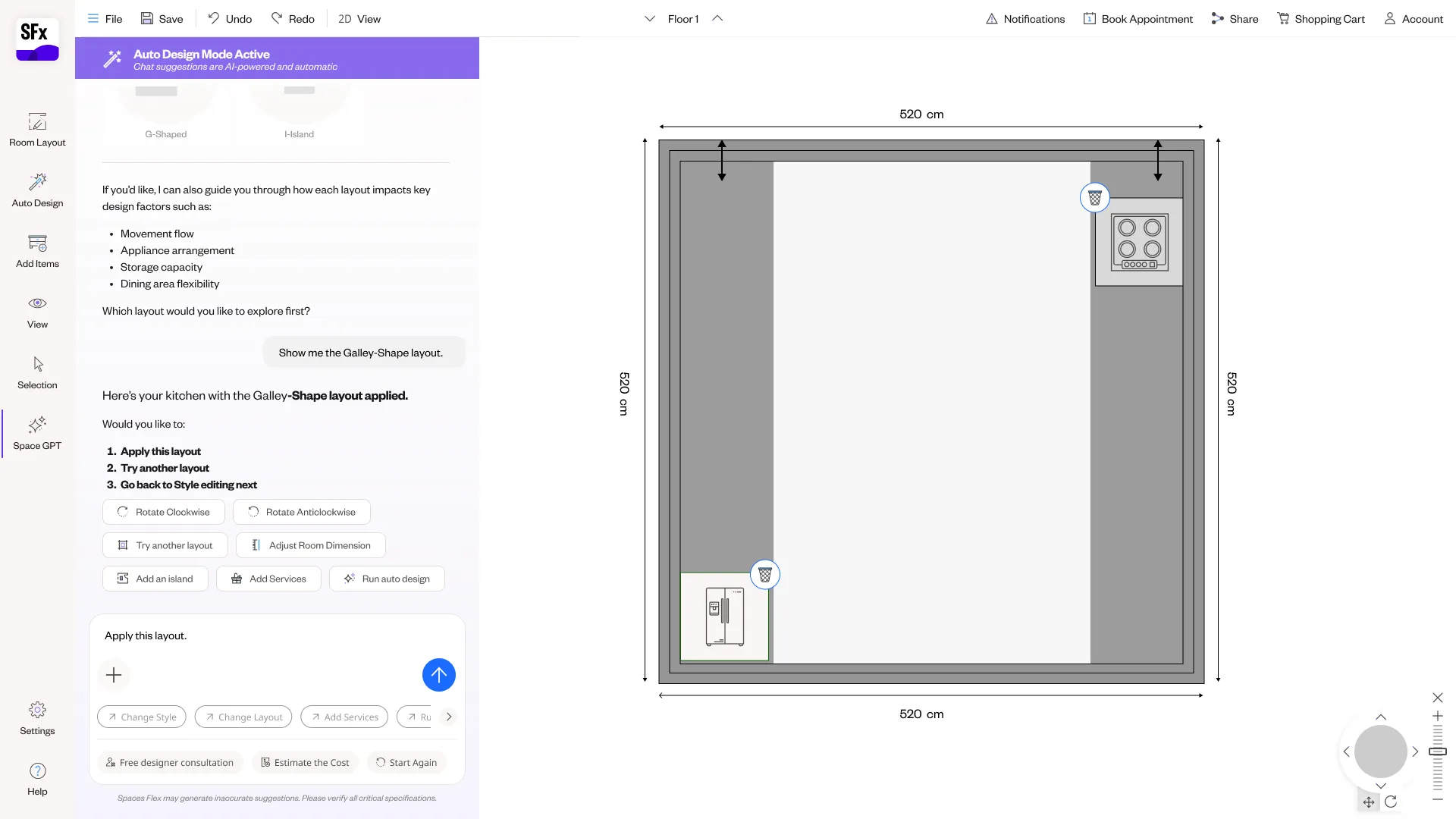
Task: Adjust the zoom level slider handle
Action: 1438,752
